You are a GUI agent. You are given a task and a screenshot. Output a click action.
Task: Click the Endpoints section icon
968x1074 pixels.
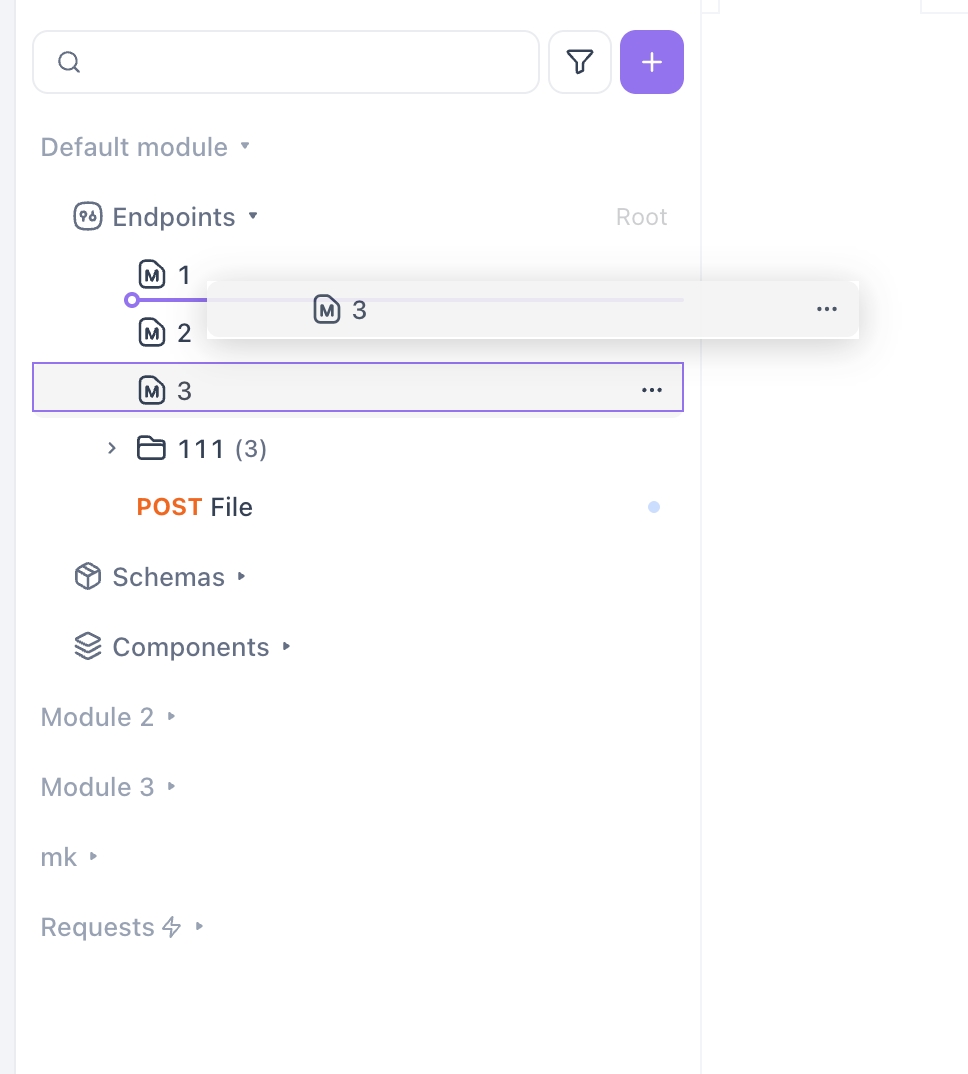(x=88, y=217)
